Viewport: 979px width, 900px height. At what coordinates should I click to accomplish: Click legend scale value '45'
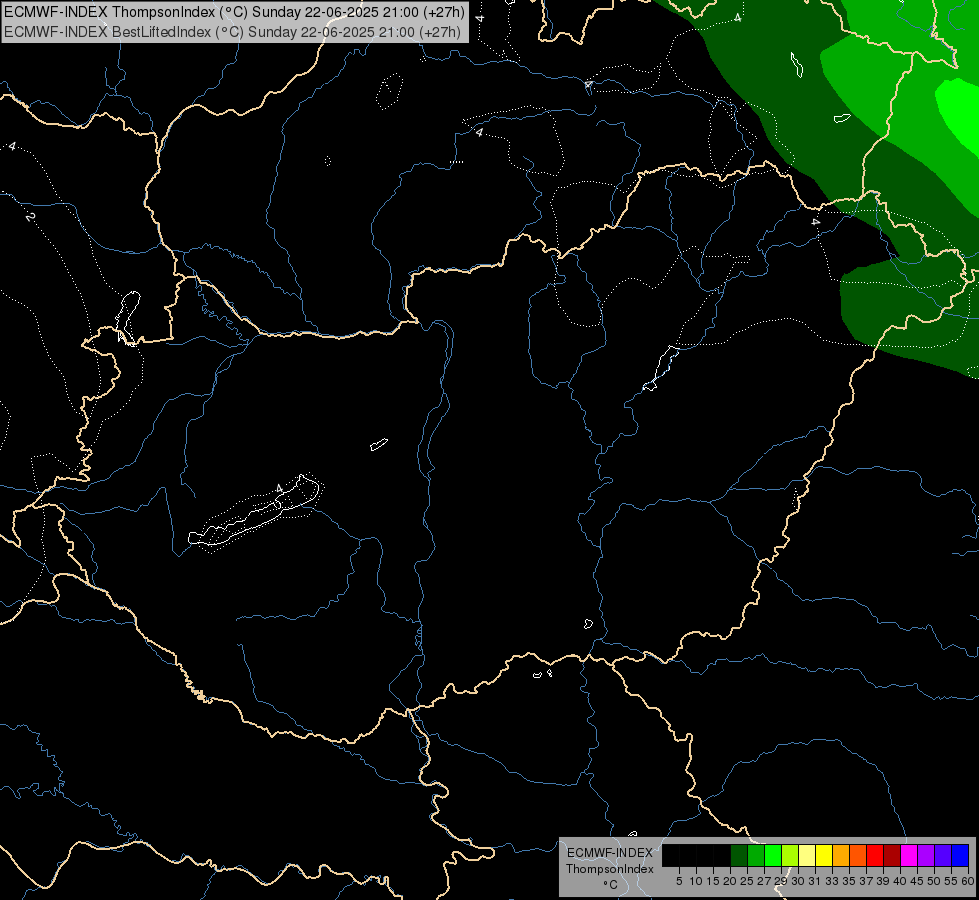918,881
